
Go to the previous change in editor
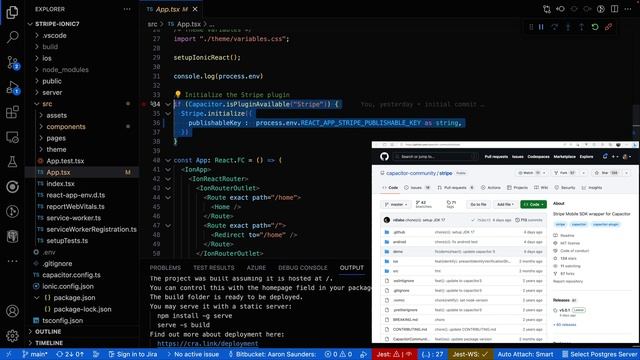click(x=560, y=9)
